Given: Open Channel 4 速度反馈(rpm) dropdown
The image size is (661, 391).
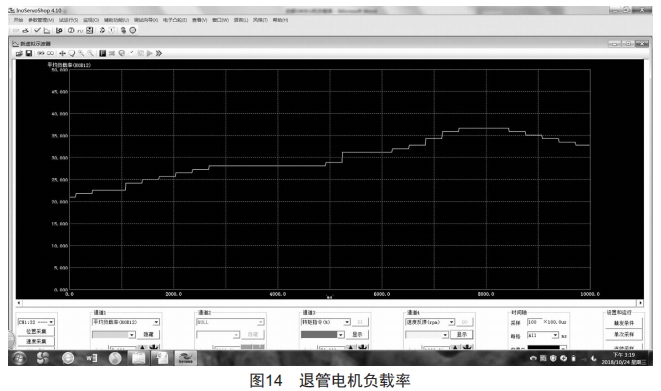Looking at the screenshot, I should pyautogui.click(x=430, y=322).
